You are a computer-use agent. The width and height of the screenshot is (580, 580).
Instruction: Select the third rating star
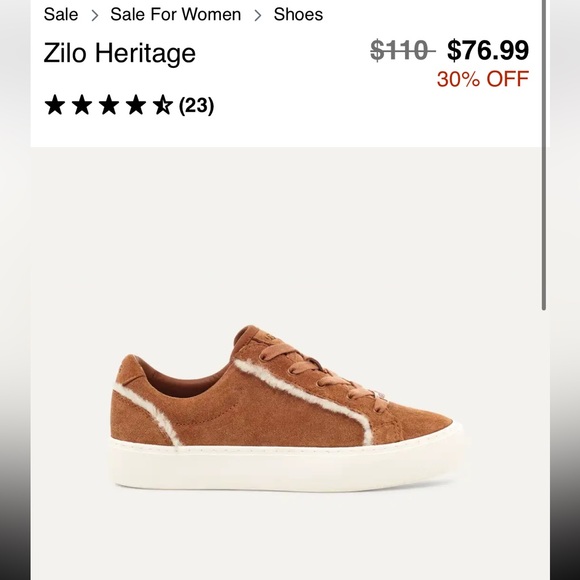tap(109, 105)
